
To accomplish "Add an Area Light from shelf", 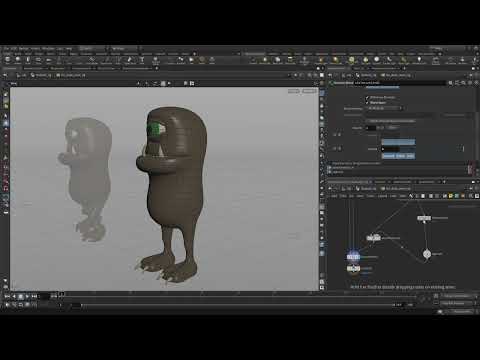I will coord(290,60).
